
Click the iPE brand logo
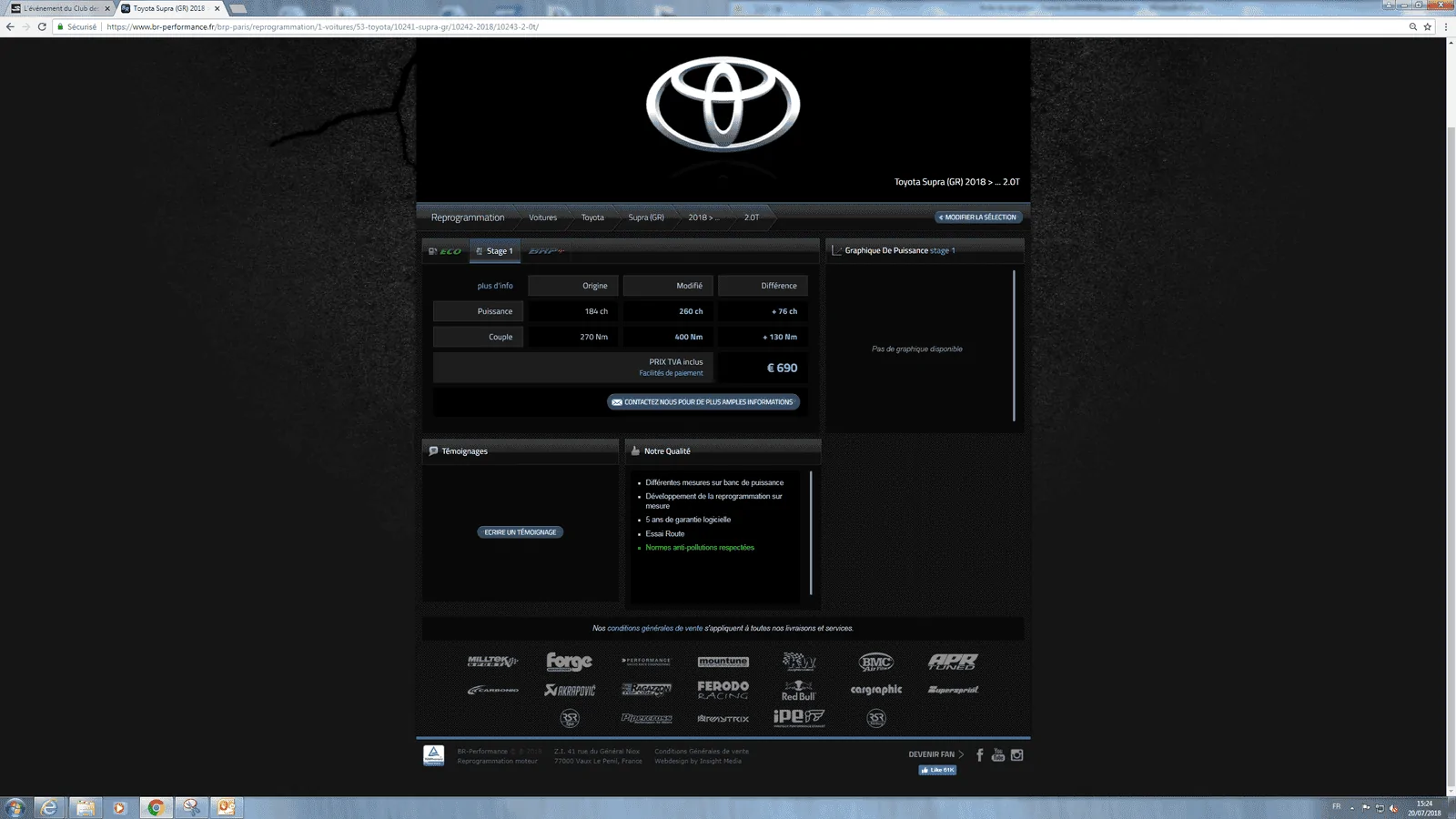(x=799, y=718)
